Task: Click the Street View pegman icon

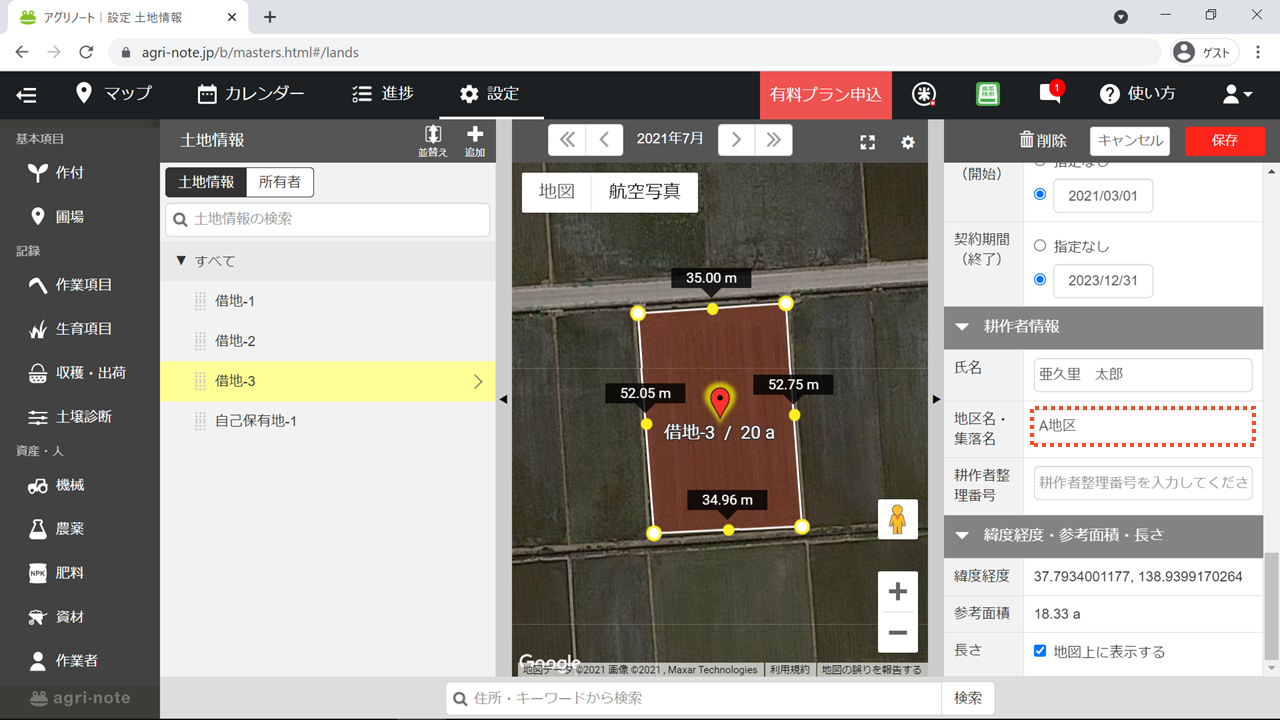Action: pyautogui.click(x=897, y=519)
